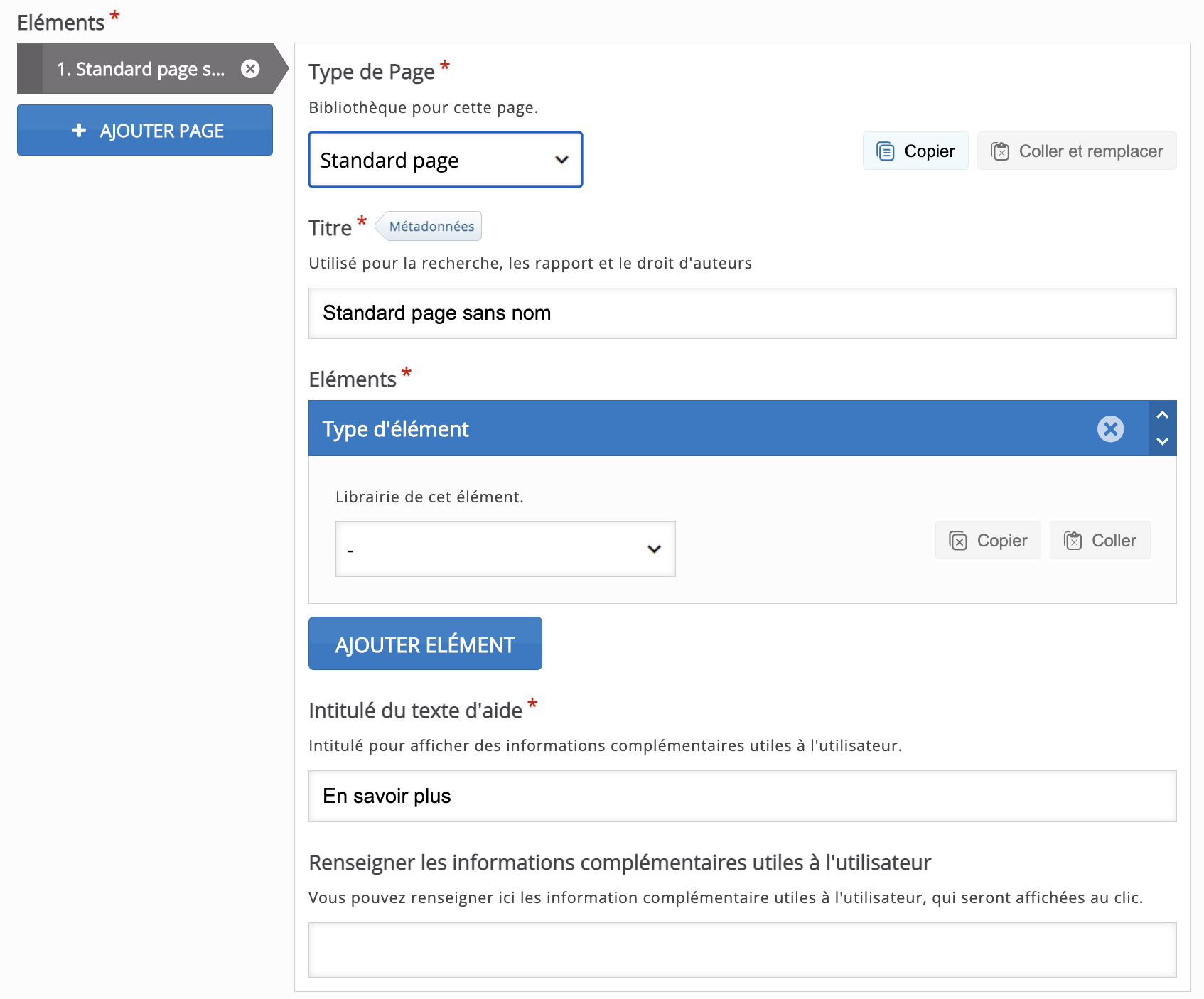Click the plus icon on Ajouter Page
The width and height of the screenshot is (1204, 999).
pos(80,131)
